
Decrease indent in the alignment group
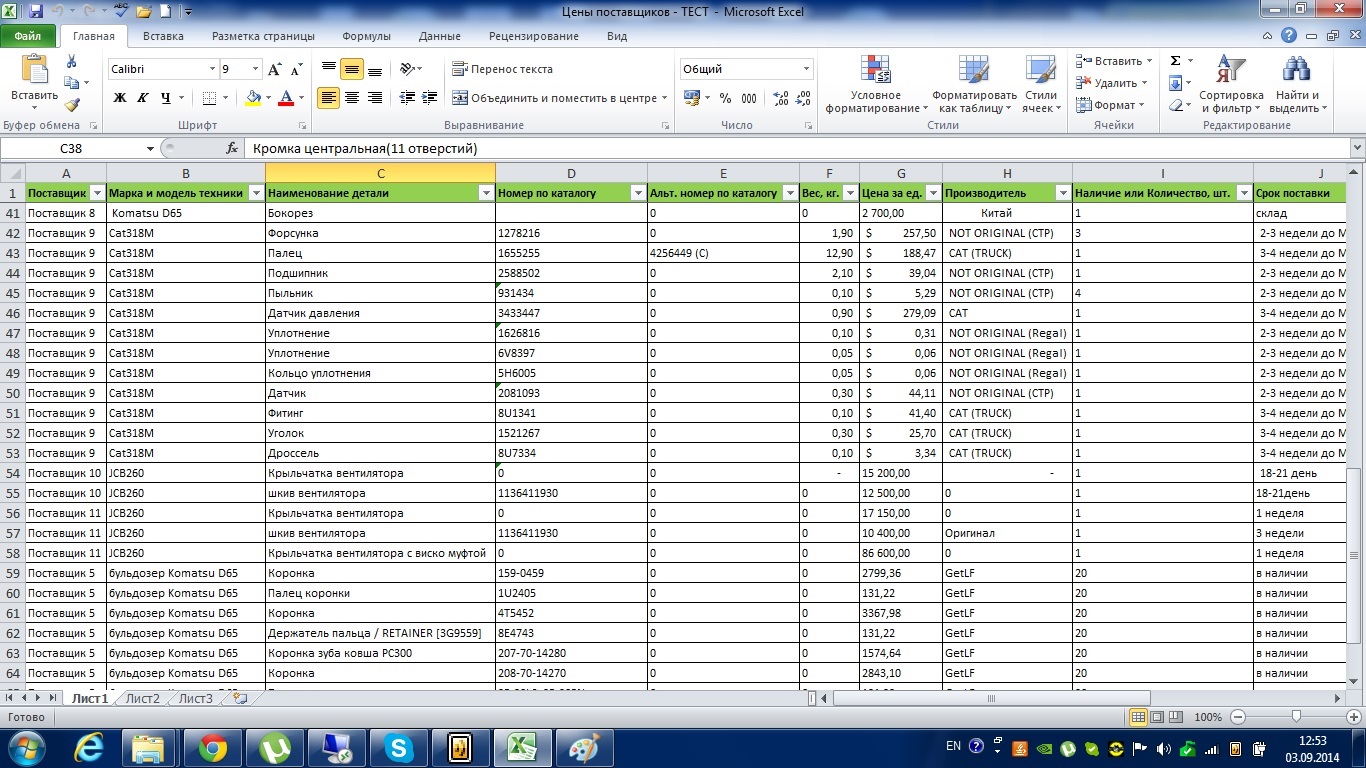(x=407, y=98)
